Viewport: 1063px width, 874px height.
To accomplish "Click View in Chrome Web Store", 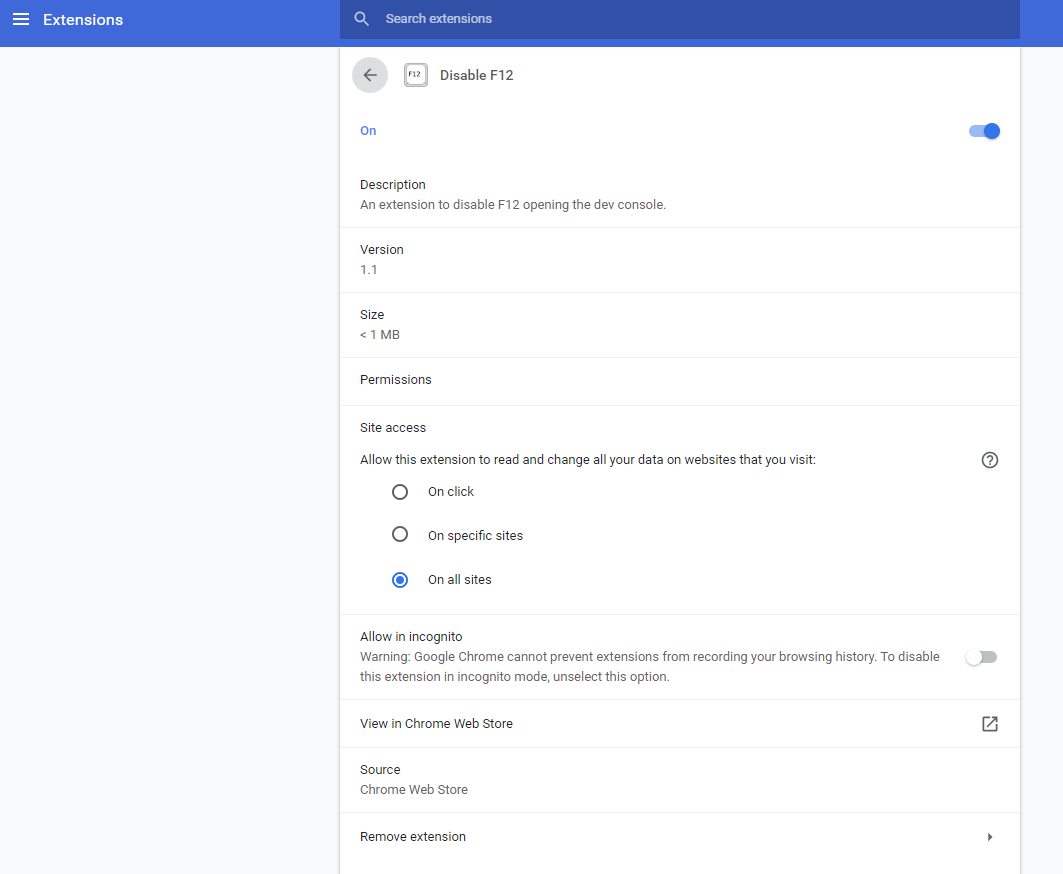I will [x=436, y=723].
